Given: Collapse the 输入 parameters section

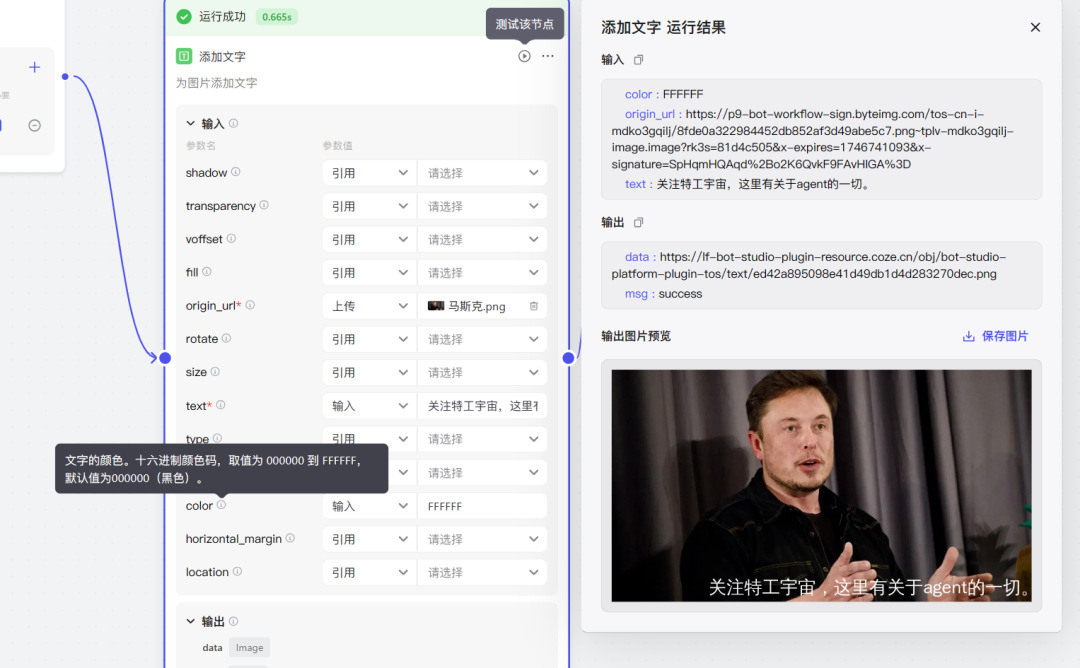Looking at the screenshot, I should (x=191, y=123).
